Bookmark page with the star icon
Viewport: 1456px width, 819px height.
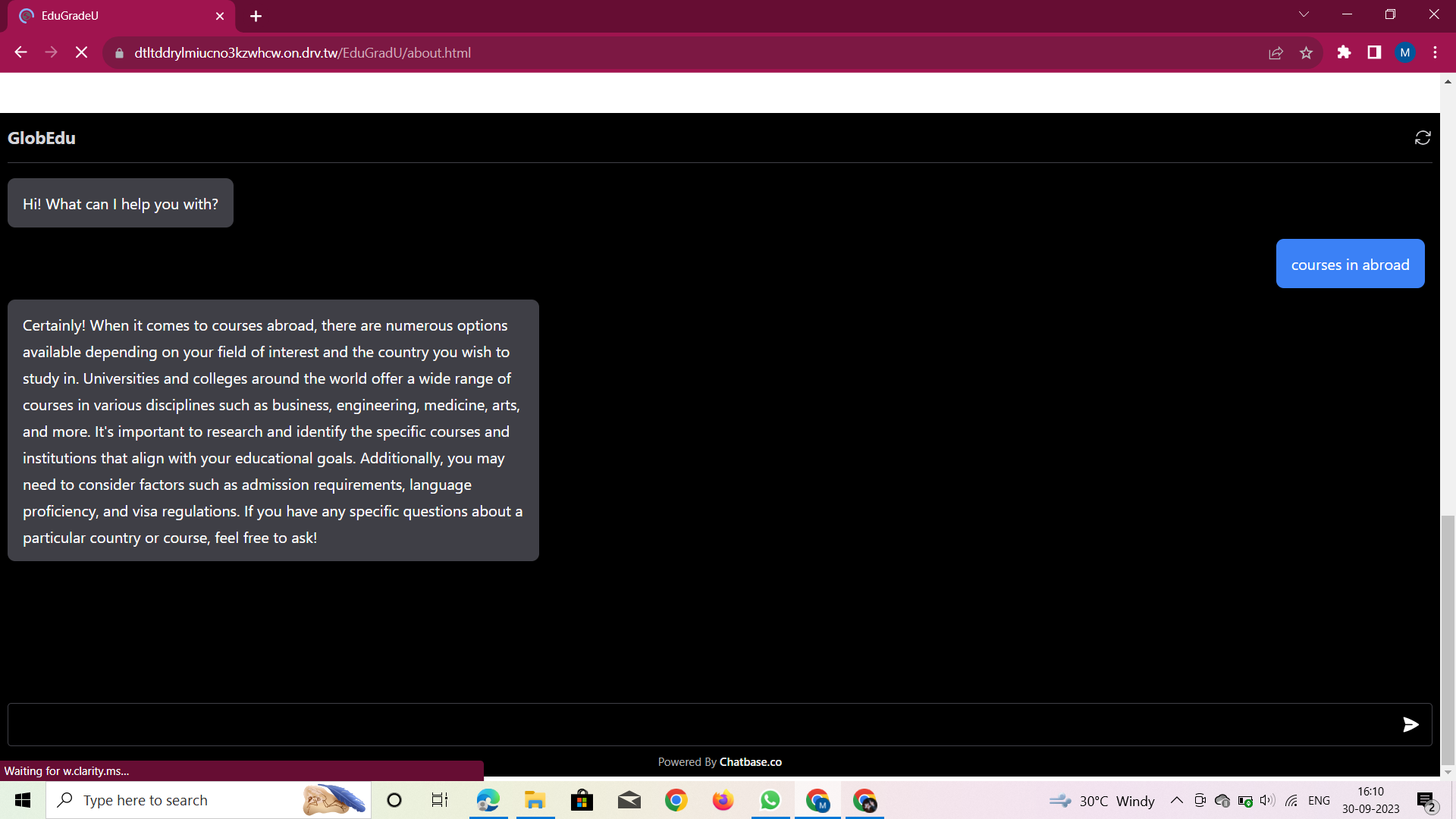click(1306, 53)
